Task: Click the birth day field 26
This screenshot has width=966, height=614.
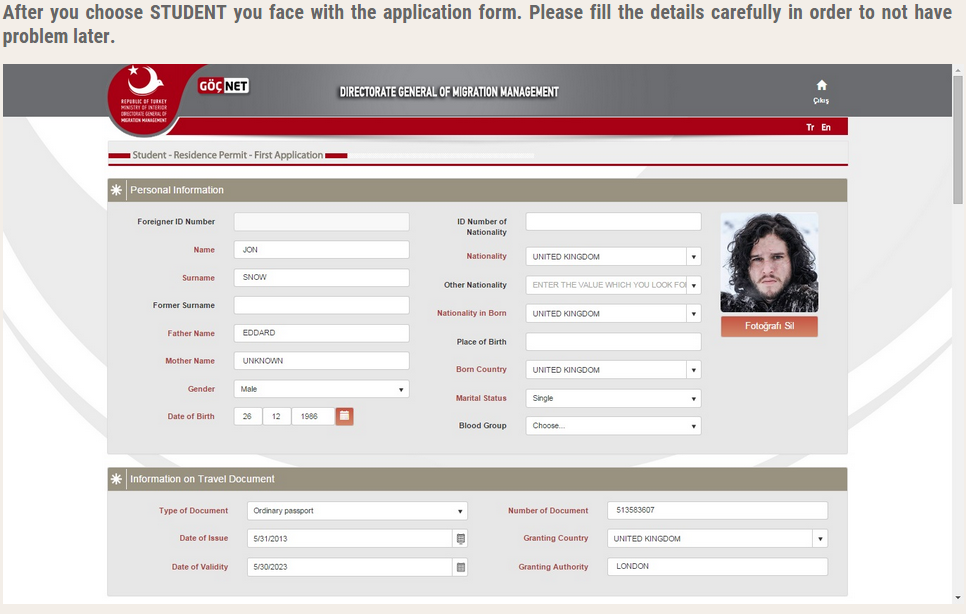Action: [x=248, y=417]
